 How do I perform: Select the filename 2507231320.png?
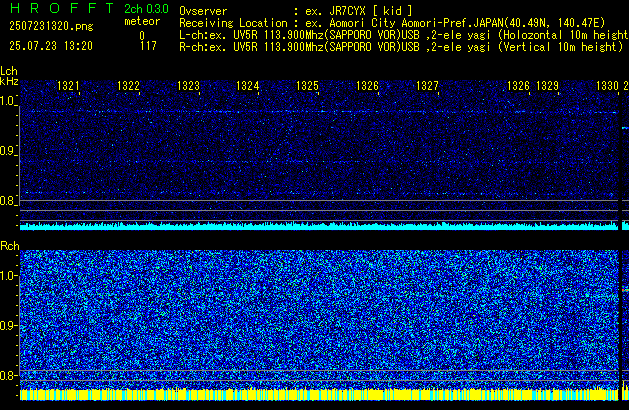51,26
